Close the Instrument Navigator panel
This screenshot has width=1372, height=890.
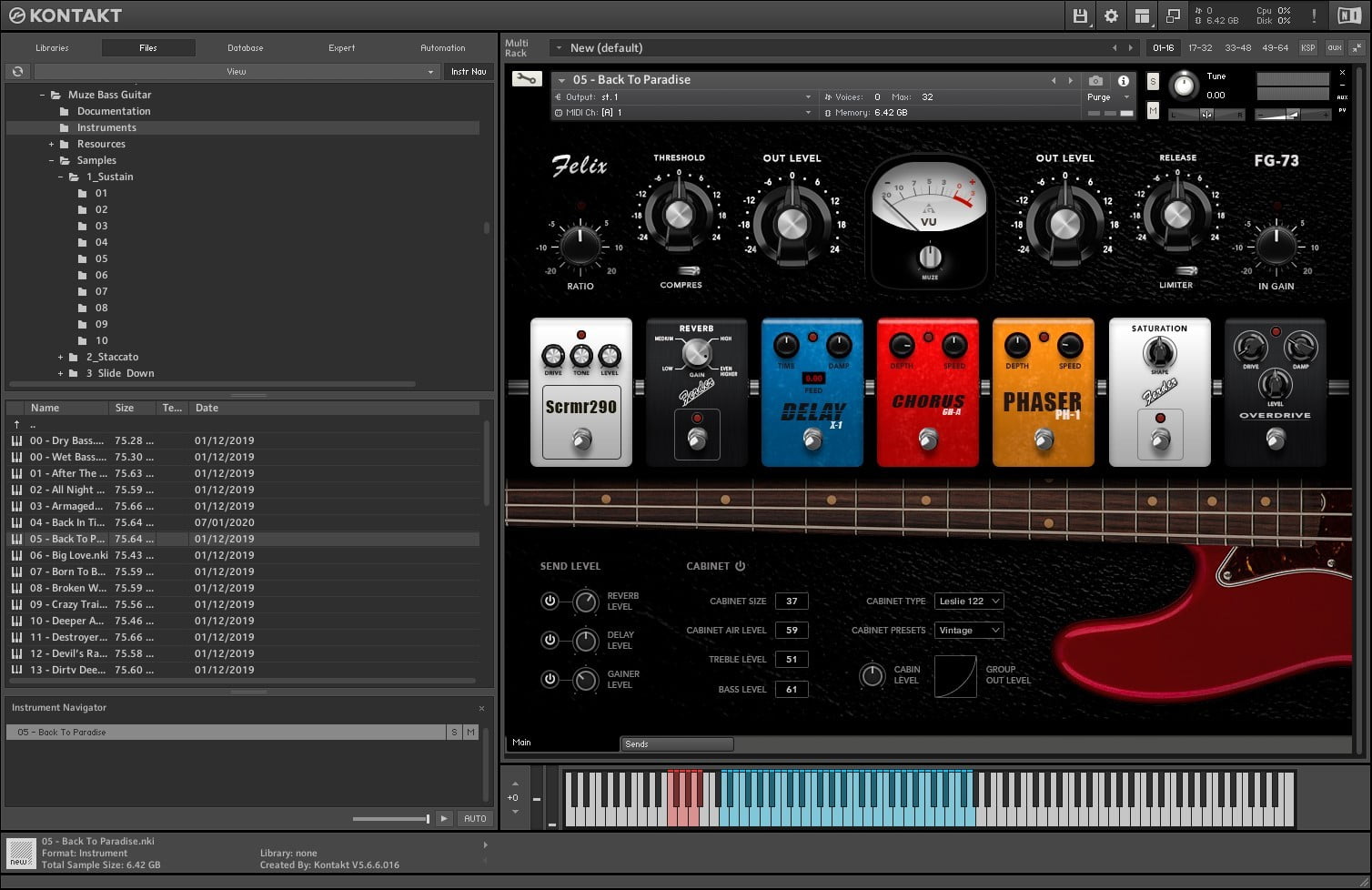(481, 708)
